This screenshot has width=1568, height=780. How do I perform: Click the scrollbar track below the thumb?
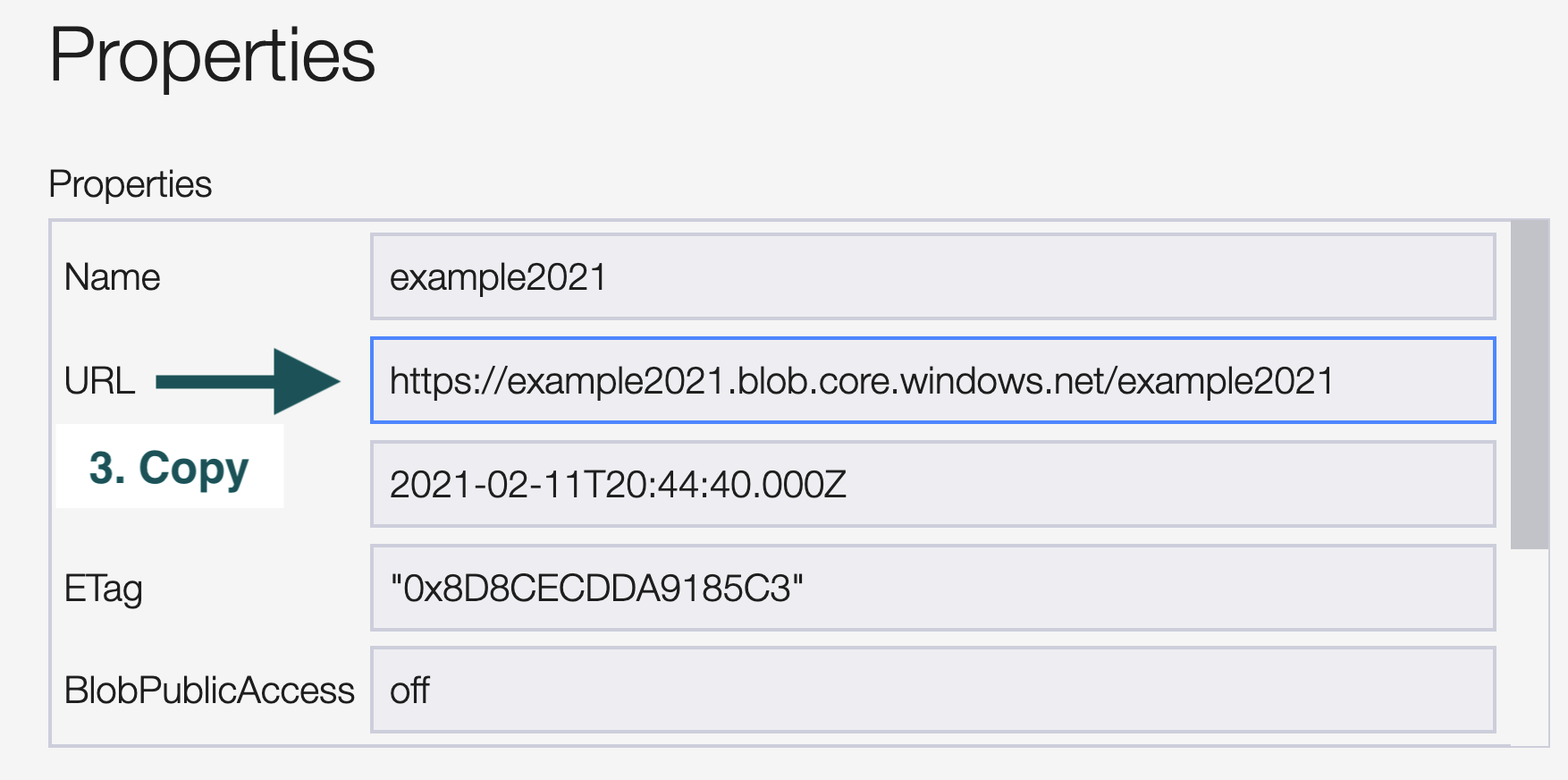[x=1530, y=644]
